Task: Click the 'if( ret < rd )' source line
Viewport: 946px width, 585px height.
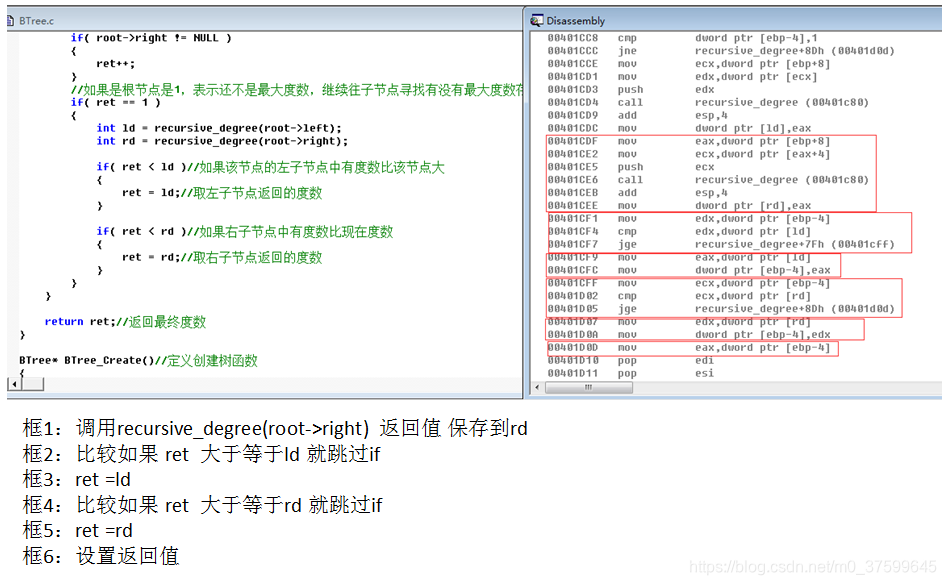Action: coord(245,232)
